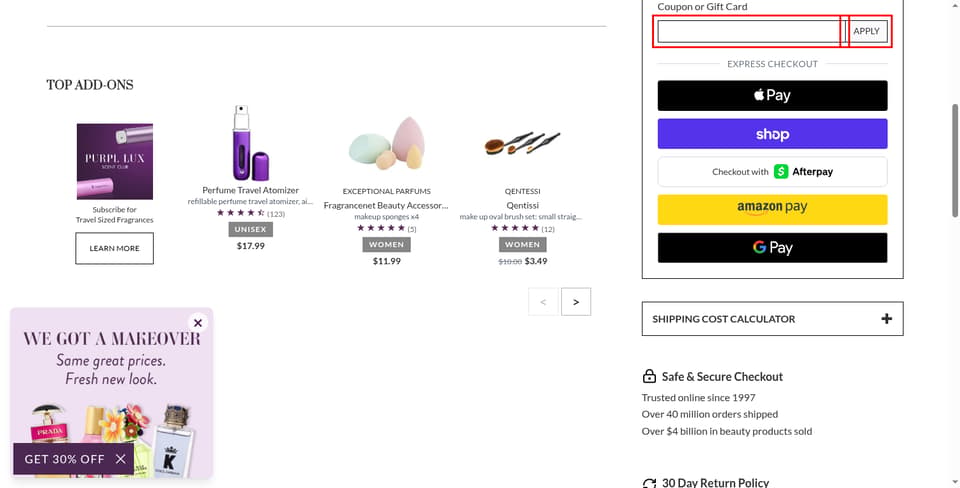960x488 pixels.
Task: Click the Coupon or Gift Card input field
Action: click(751, 31)
